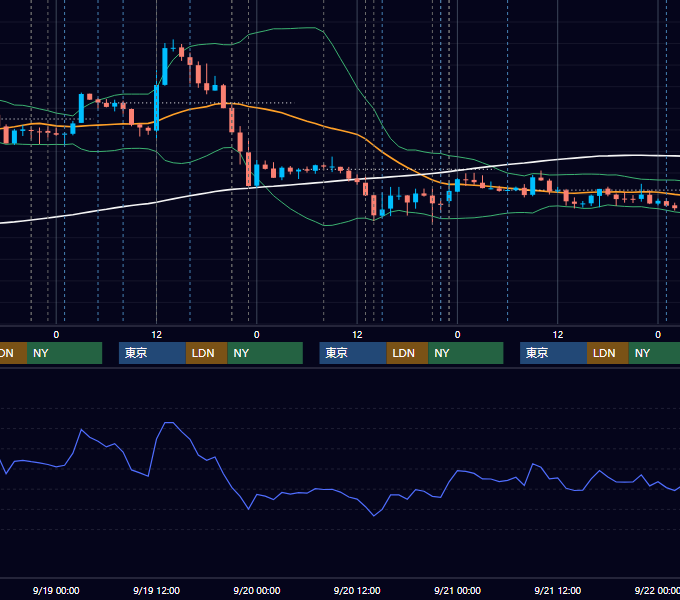Click the 9/20 12:00 date label

357,590
